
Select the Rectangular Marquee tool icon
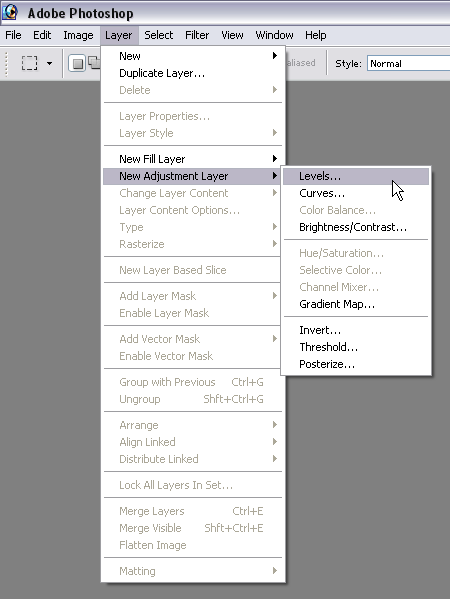point(29,63)
